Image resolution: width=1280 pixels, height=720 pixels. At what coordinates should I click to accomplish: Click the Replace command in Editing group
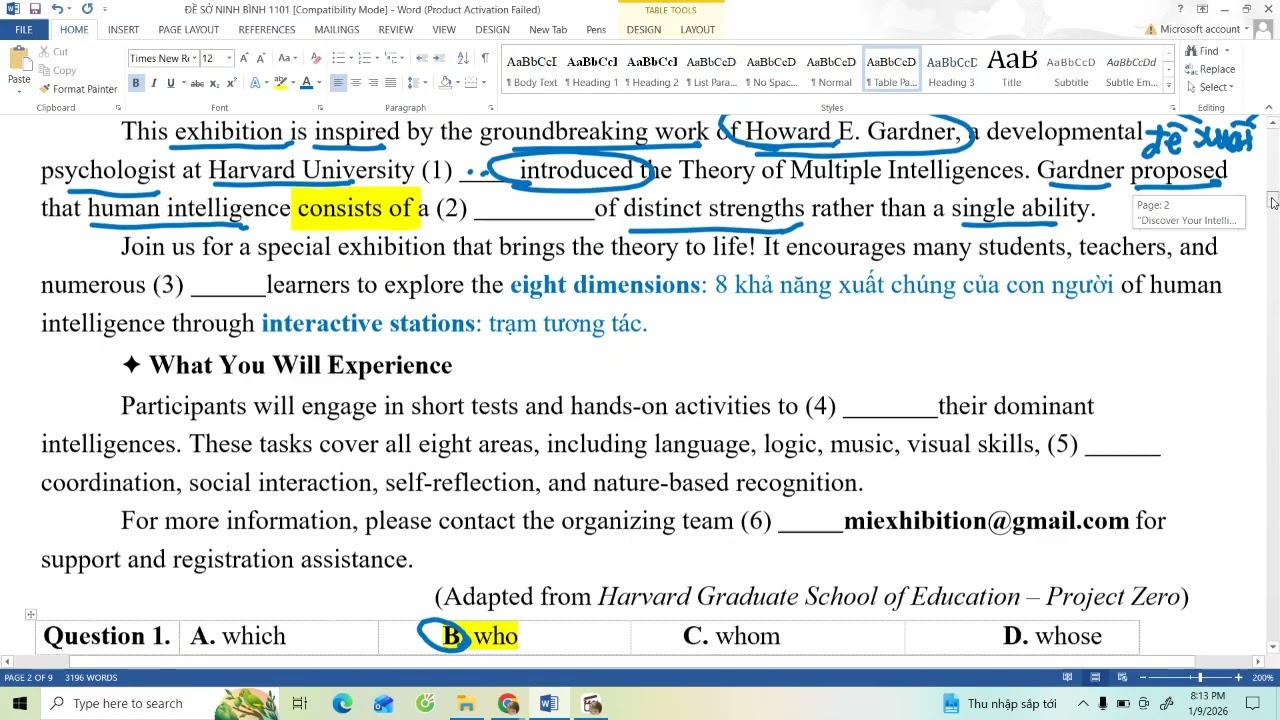[1210, 69]
